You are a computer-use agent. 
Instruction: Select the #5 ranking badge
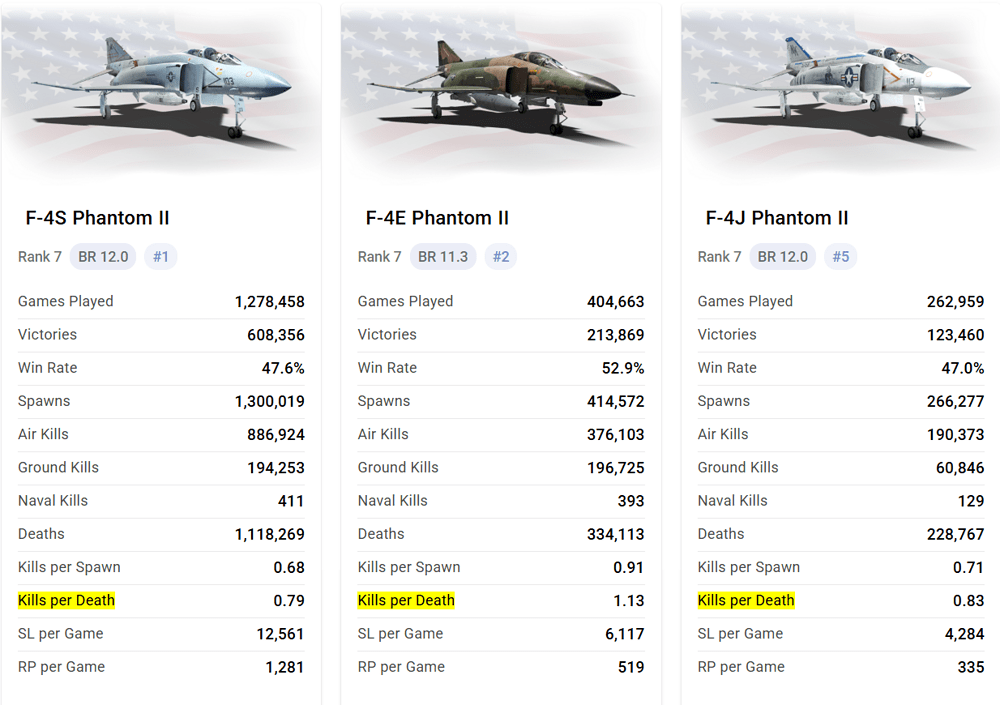(x=841, y=257)
